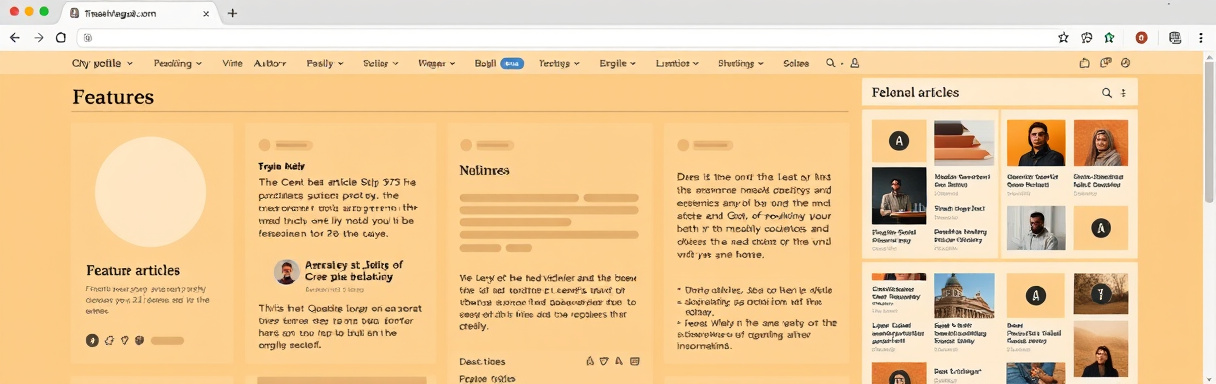Viewport: 1216px width, 384px height.
Task: Open the side panel icon in the browser toolbar
Action: [x=1175, y=37]
